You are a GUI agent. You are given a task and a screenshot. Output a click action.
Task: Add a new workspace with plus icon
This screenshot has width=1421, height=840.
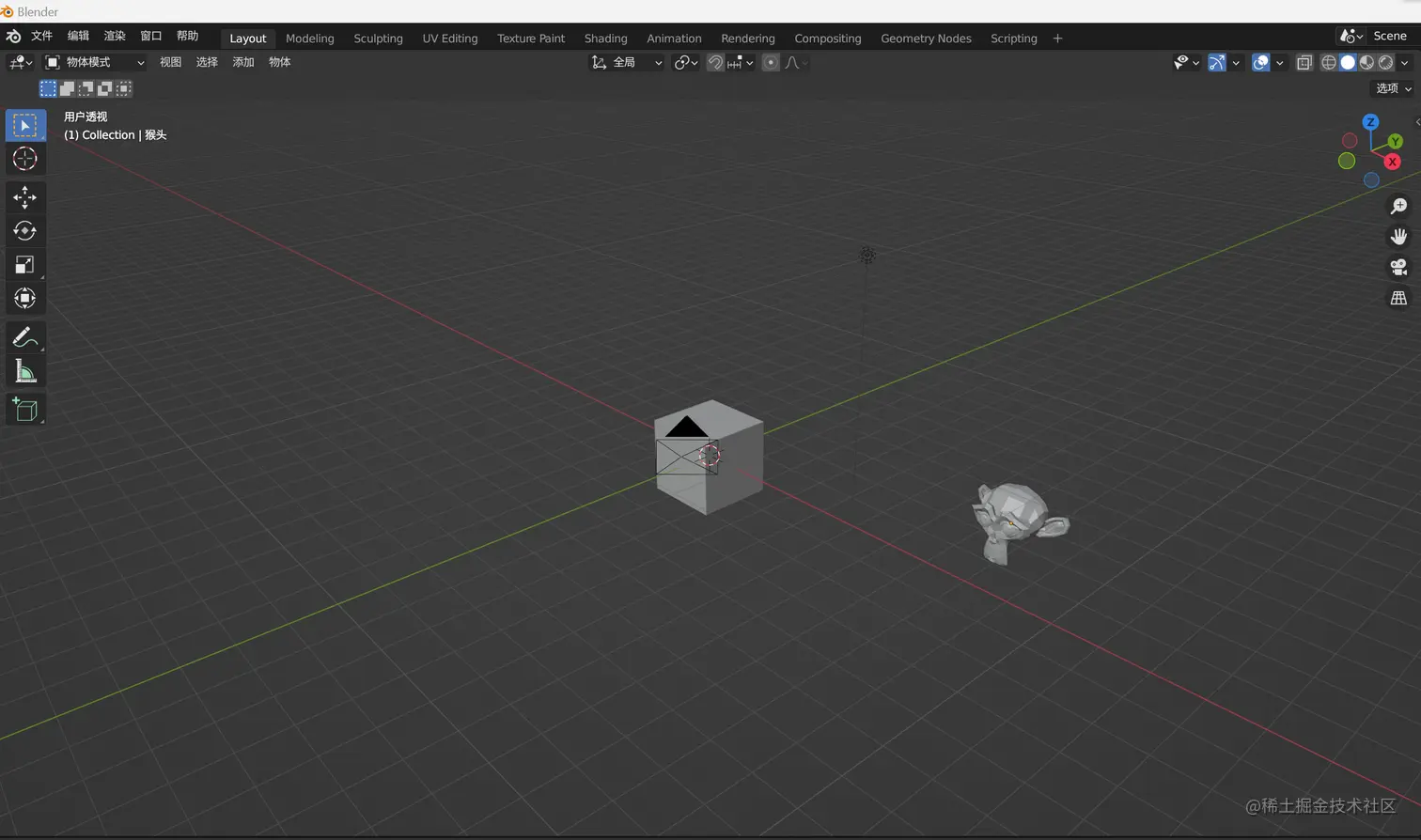click(x=1057, y=39)
